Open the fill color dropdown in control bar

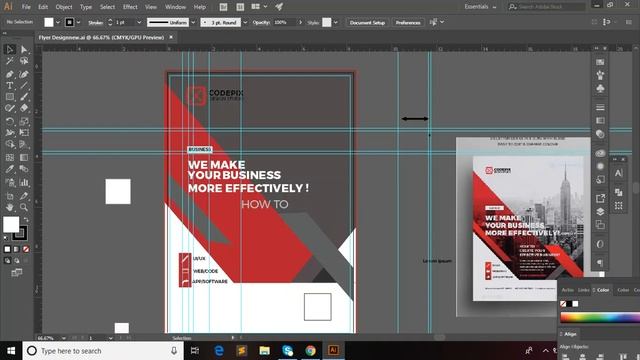(x=58, y=22)
